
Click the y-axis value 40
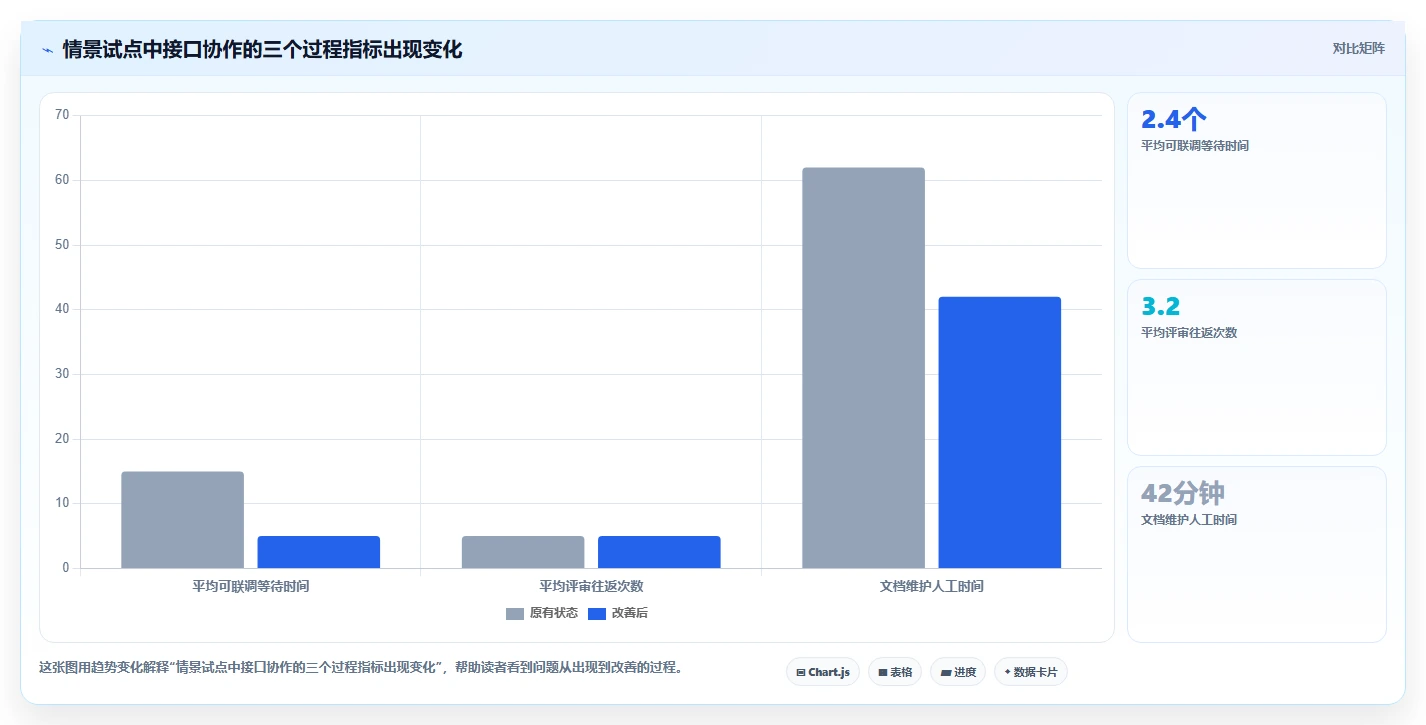[x=62, y=309]
